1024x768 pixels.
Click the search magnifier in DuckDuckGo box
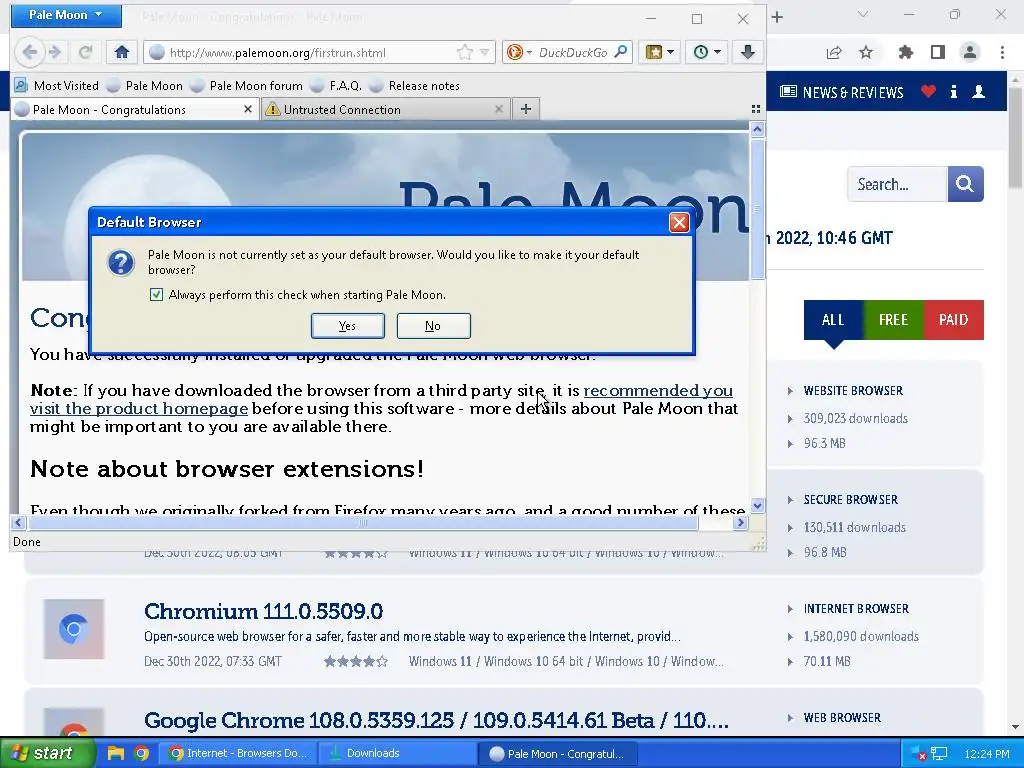click(x=621, y=52)
